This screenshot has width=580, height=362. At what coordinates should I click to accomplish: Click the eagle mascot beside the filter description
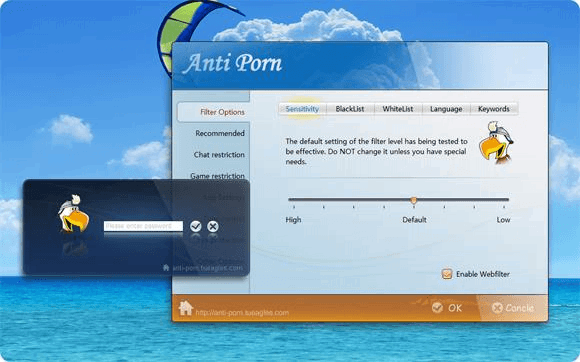[x=496, y=143]
